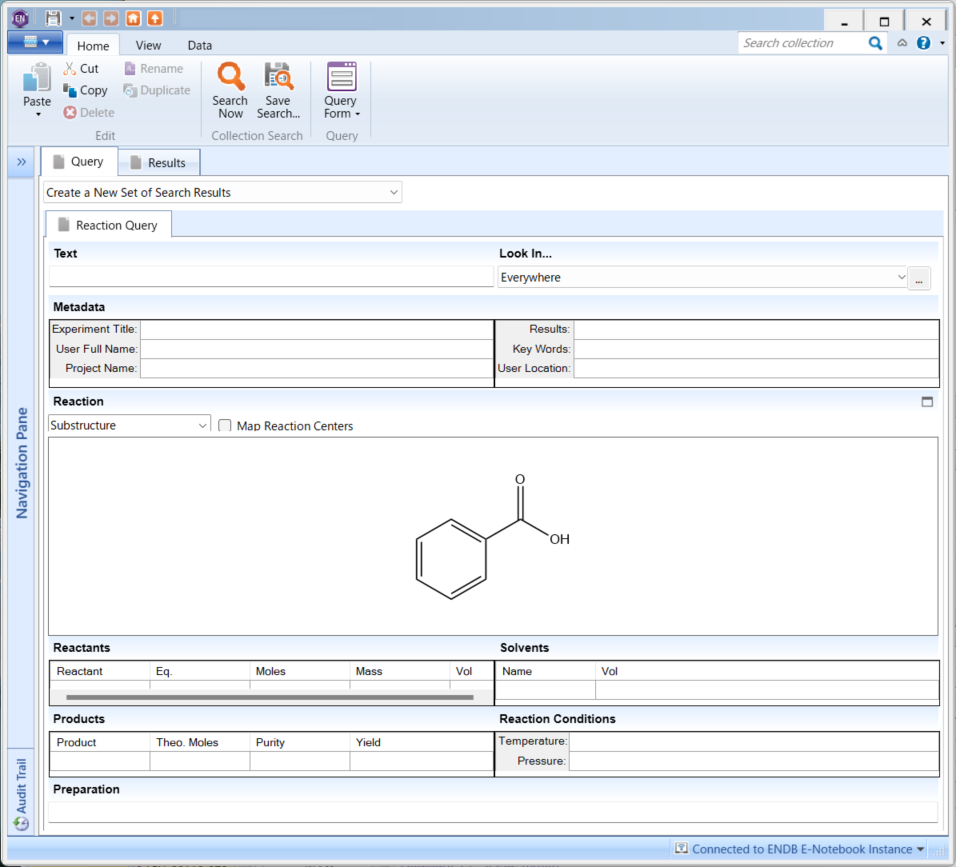The height and width of the screenshot is (867, 956).
Task: Click the Search Now magnifier icon
Action: click(230, 77)
